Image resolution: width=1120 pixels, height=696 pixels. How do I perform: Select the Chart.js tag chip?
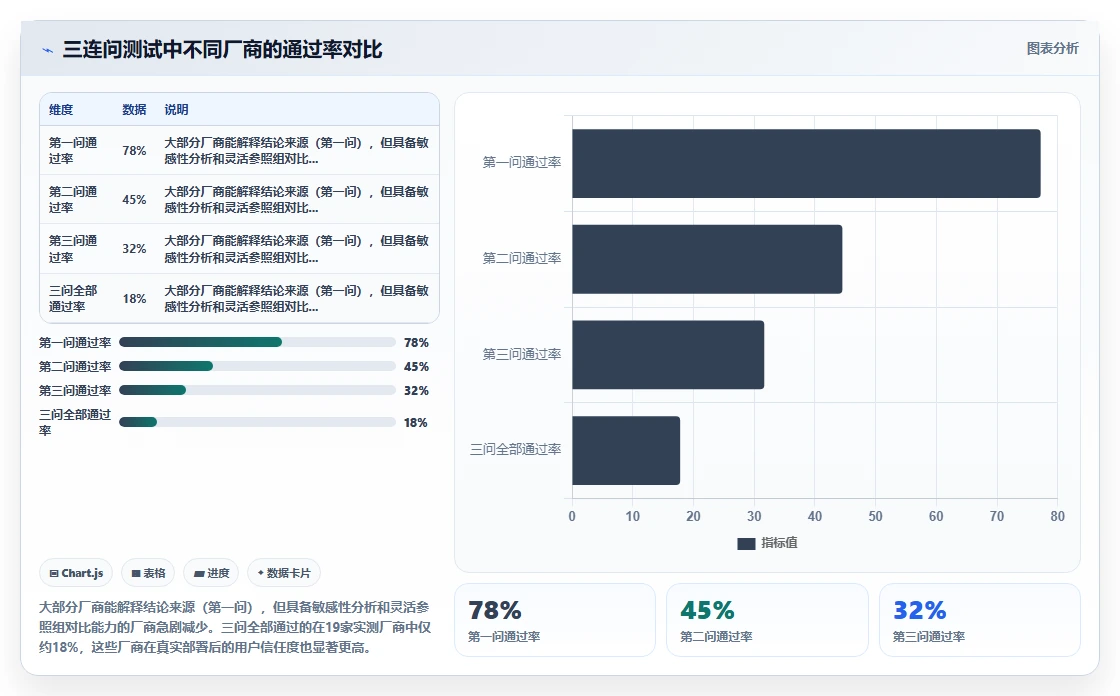pos(76,573)
